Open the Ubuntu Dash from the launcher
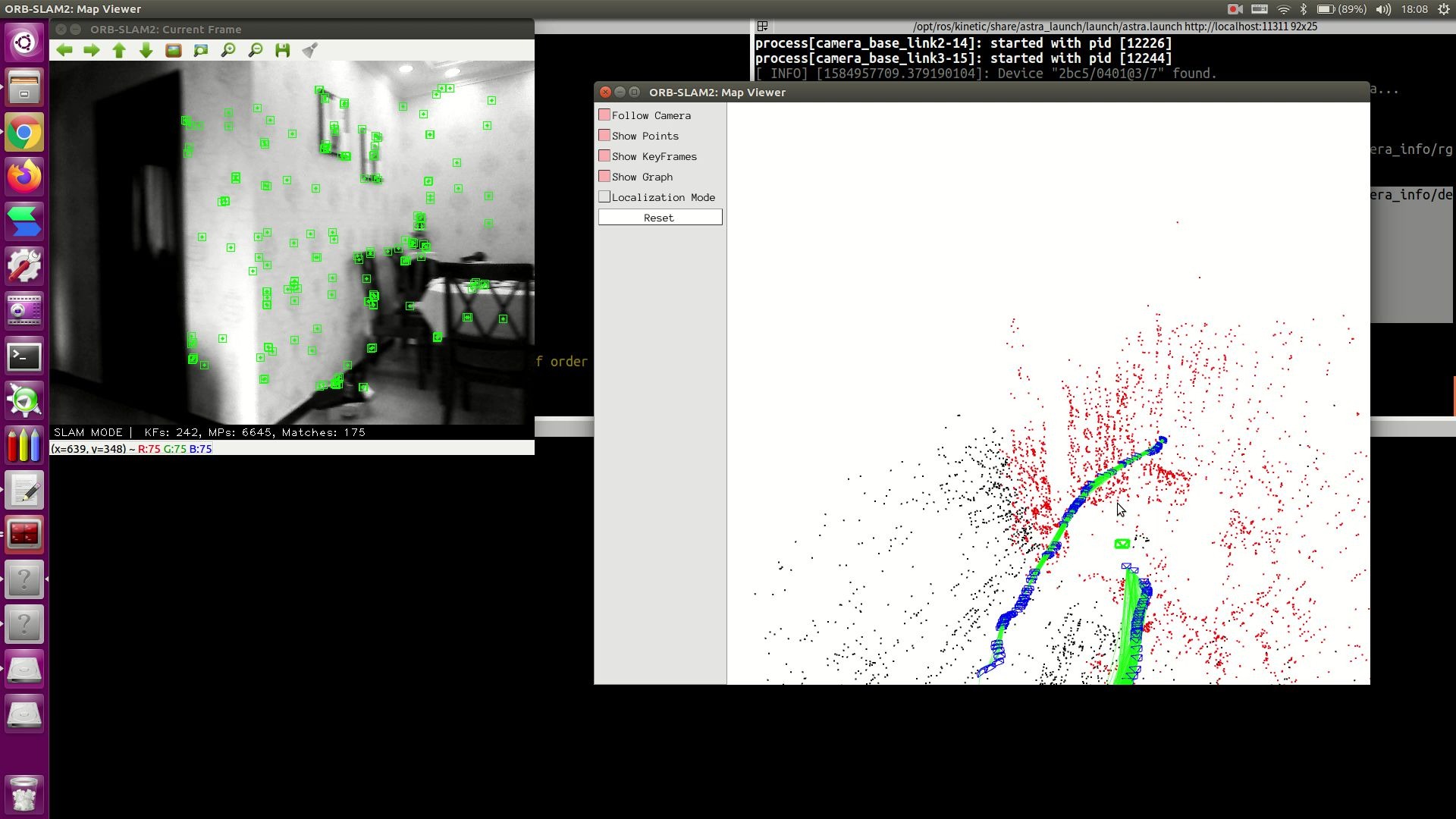 (24, 42)
